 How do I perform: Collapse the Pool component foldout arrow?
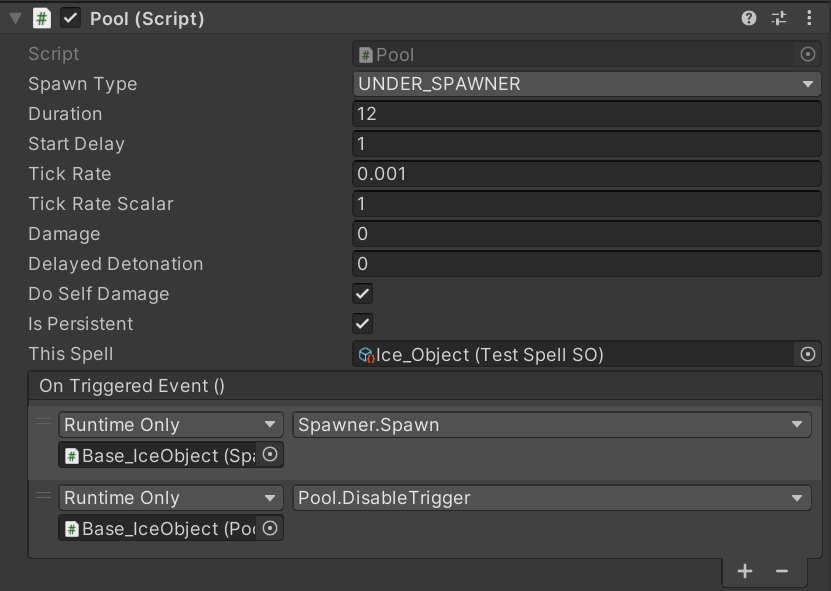click(x=14, y=18)
